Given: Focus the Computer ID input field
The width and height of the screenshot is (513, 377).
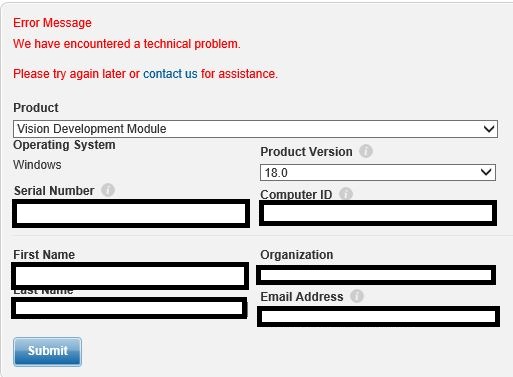Looking at the screenshot, I should (x=378, y=213).
